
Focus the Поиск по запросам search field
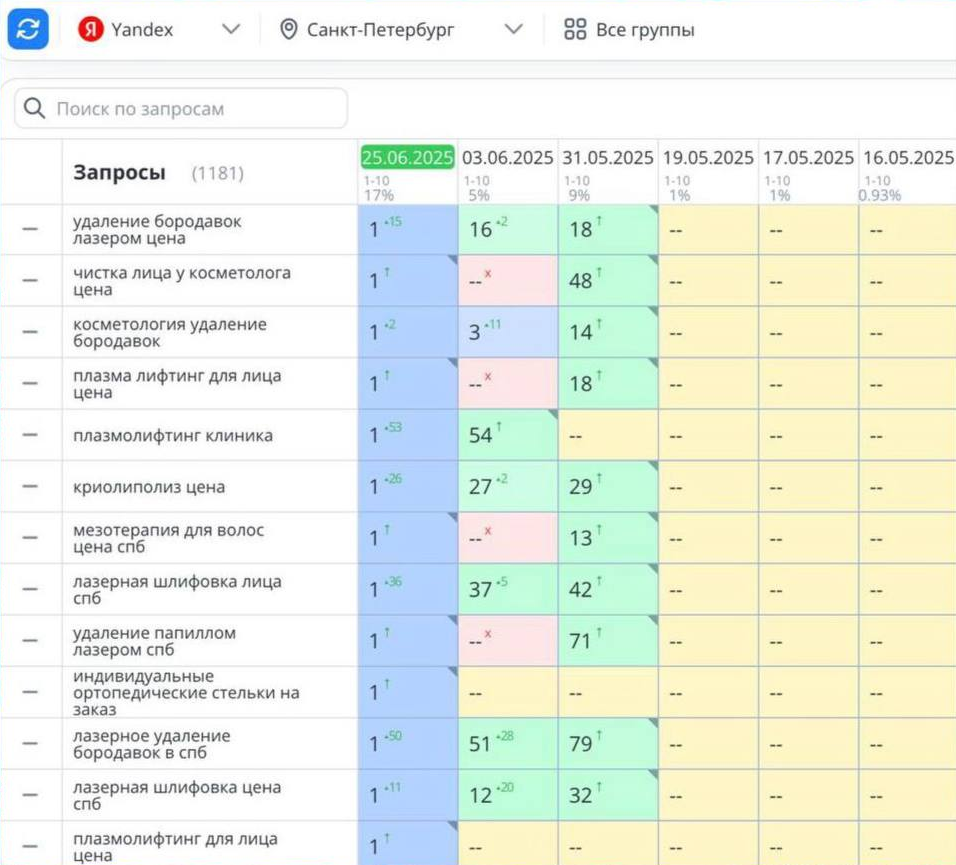click(181, 109)
